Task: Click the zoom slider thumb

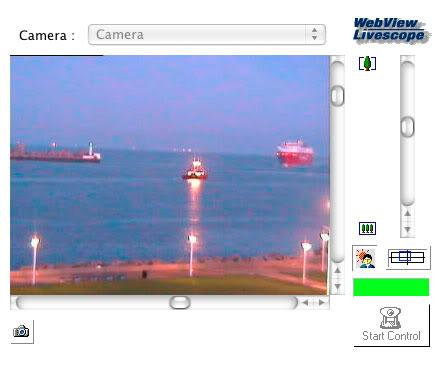Action: pyautogui.click(x=407, y=127)
